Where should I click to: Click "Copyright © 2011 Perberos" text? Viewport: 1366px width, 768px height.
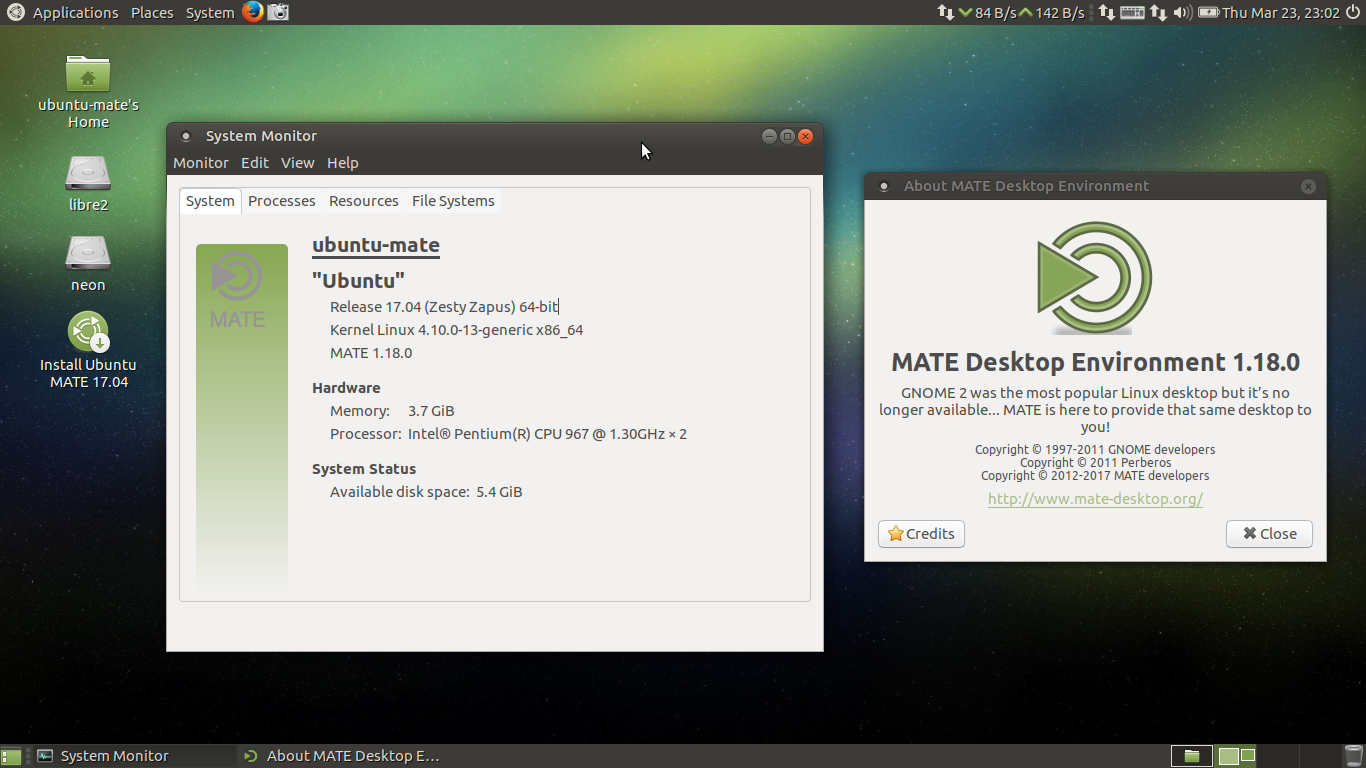(x=1095, y=463)
